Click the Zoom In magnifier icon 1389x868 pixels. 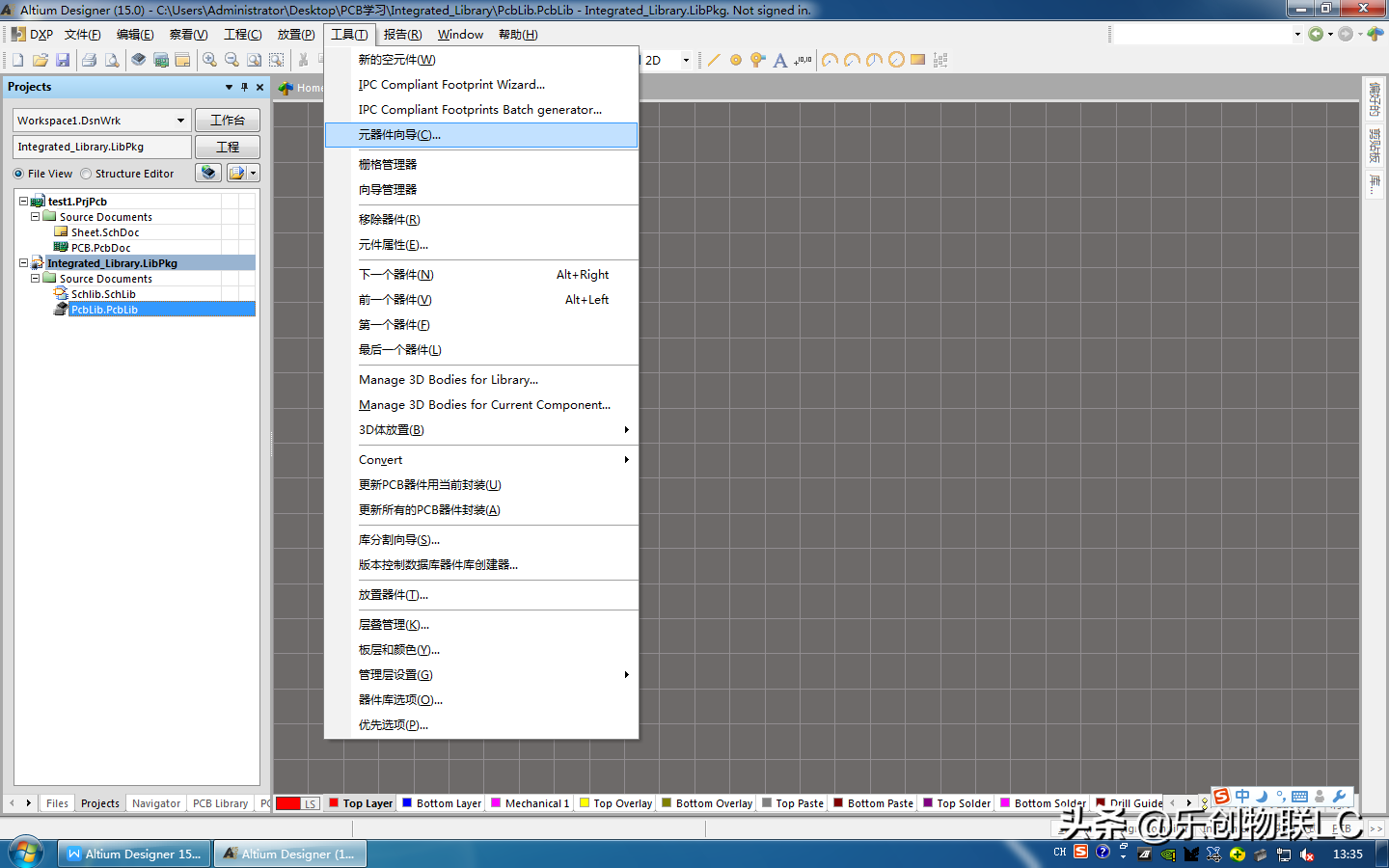pos(209,60)
